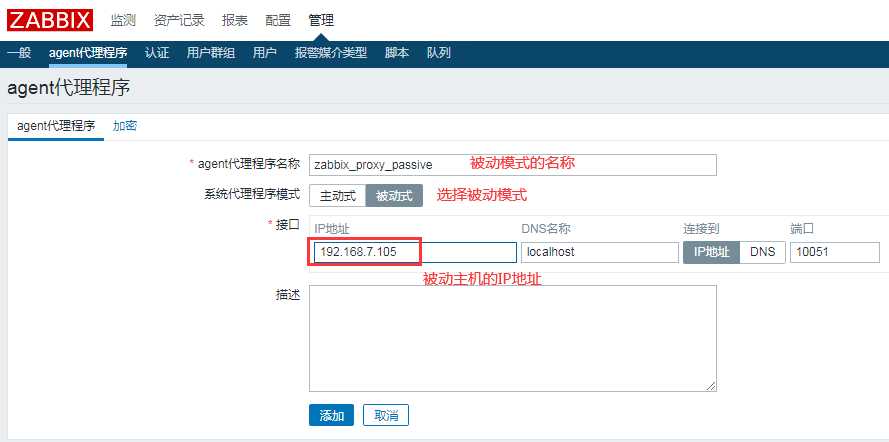The width and height of the screenshot is (889, 442).
Task: Click the DNS名称 field containing localhost
Action: pos(599,252)
